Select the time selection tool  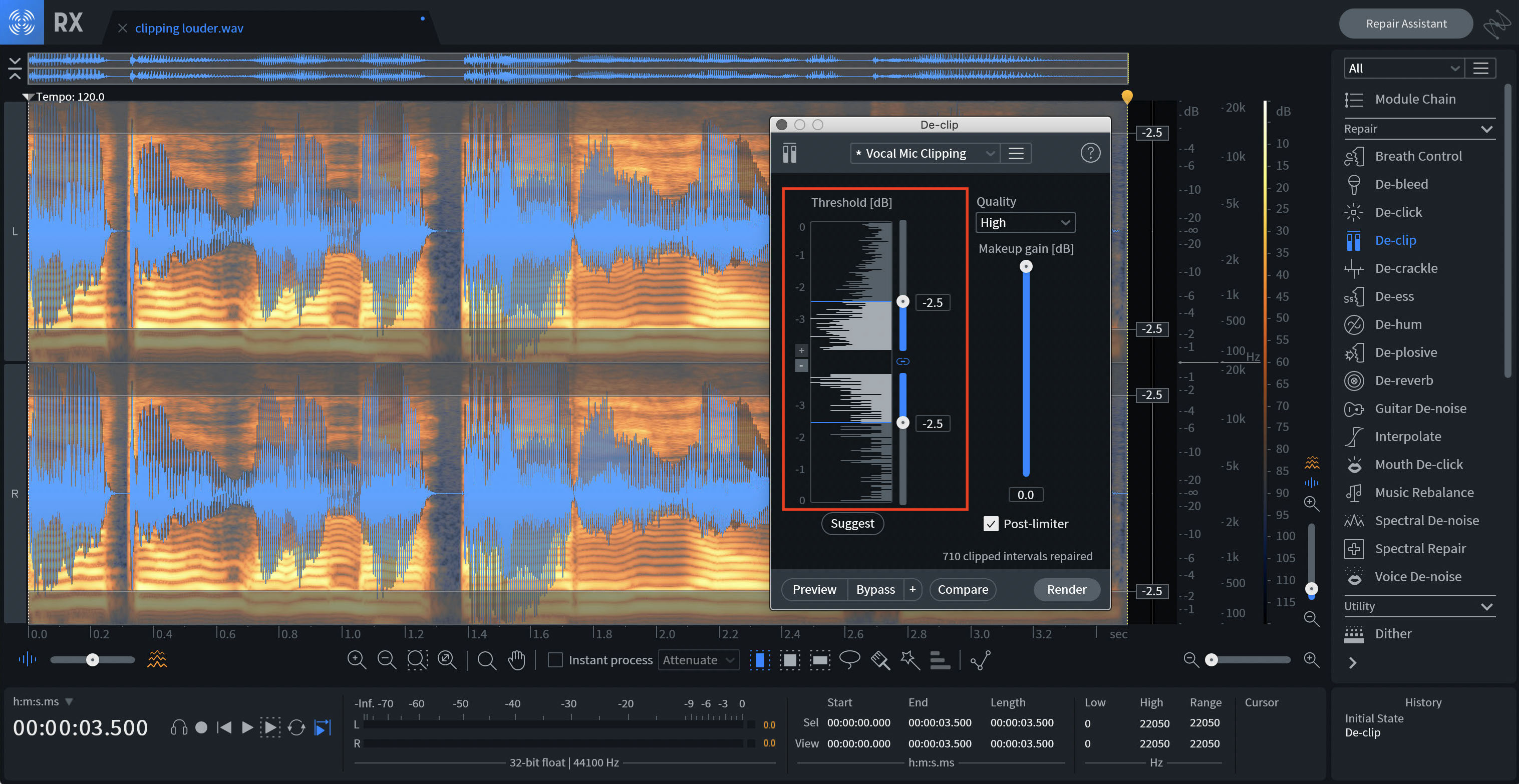click(760, 660)
